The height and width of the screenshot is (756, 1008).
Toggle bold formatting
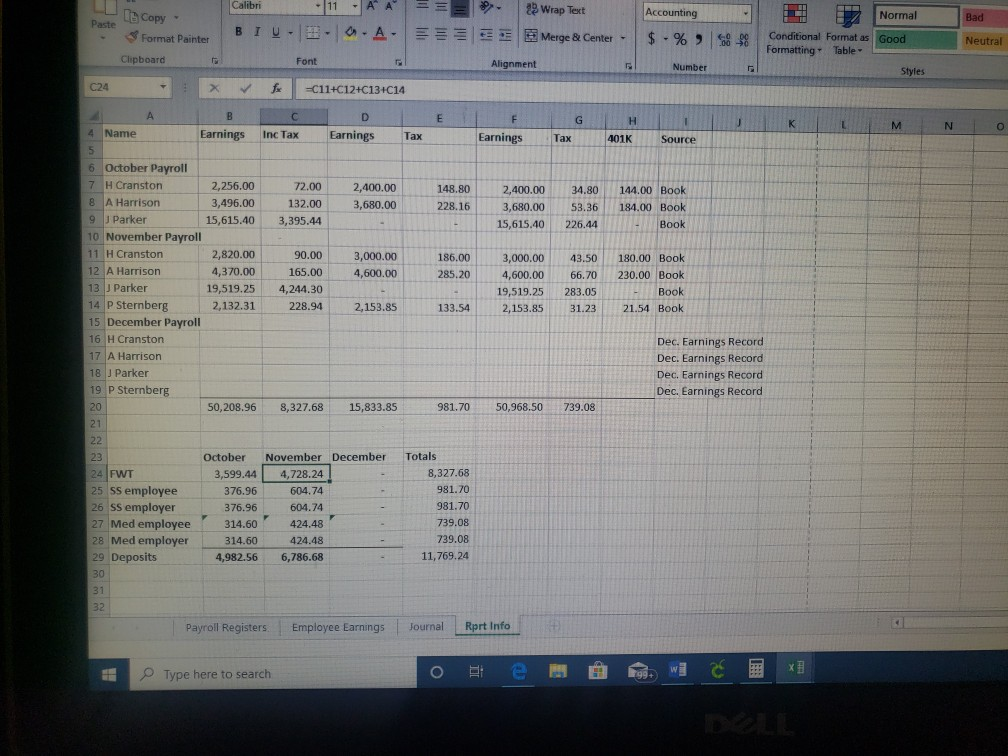[x=238, y=33]
